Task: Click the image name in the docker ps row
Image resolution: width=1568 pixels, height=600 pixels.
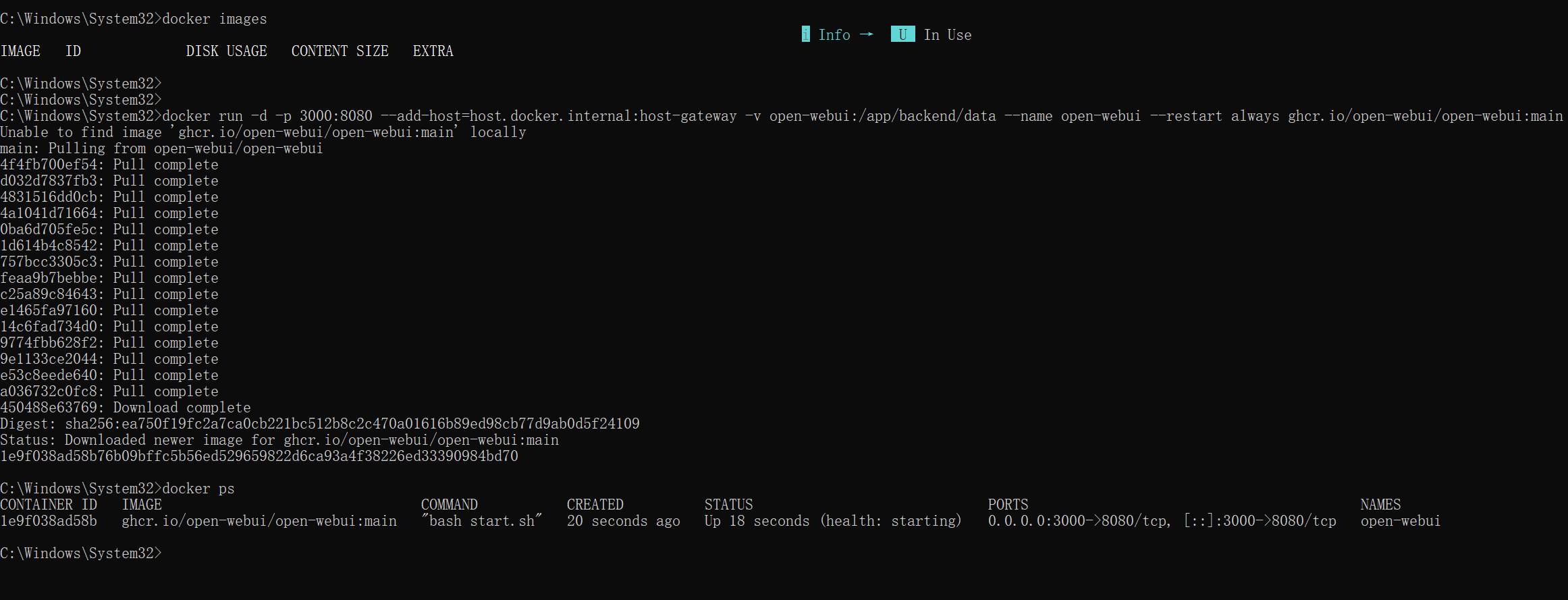Action: pos(259,521)
